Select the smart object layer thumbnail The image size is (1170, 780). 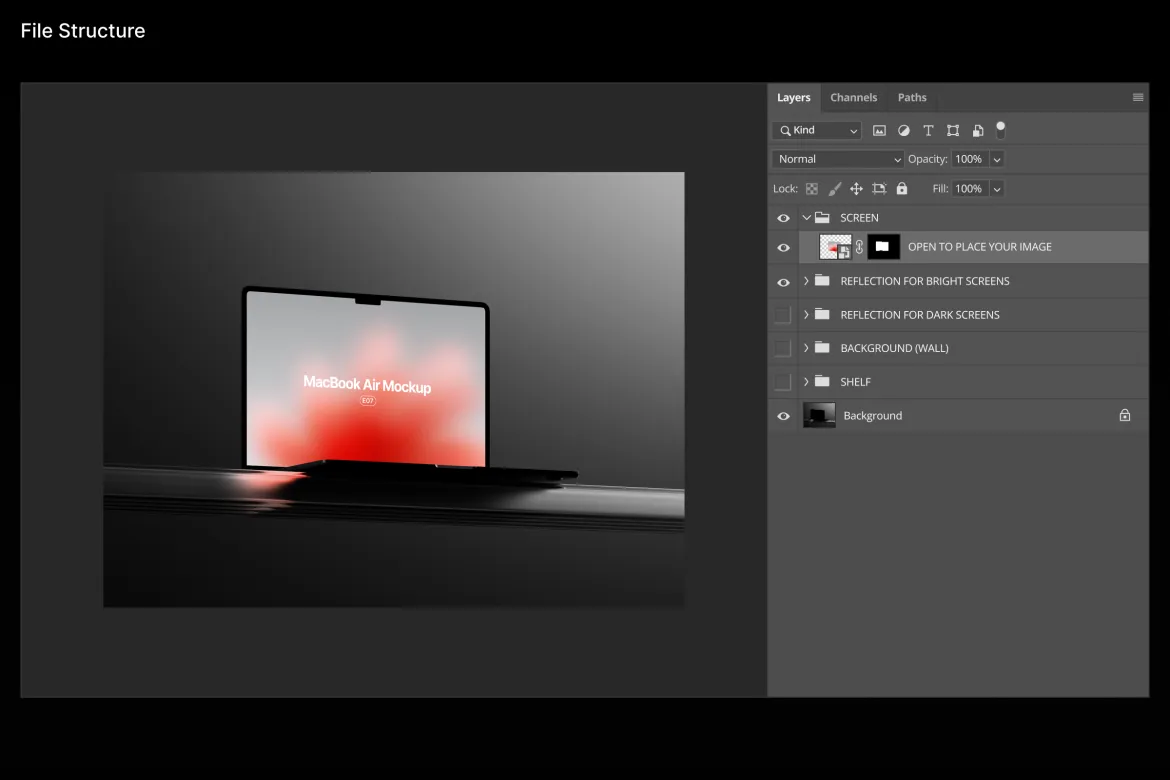pos(835,247)
